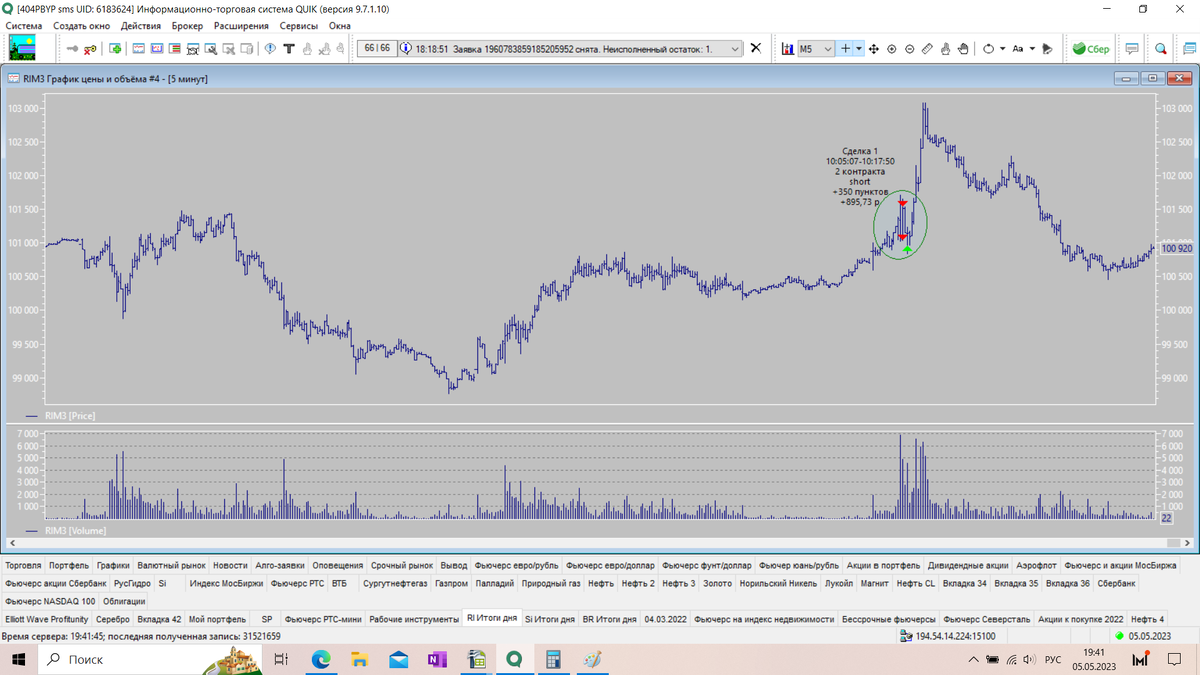Expand the Aa text tool dropdown arrow
The width and height of the screenshot is (1200, 675).
pyautogui.click(x=1032, y=48)
